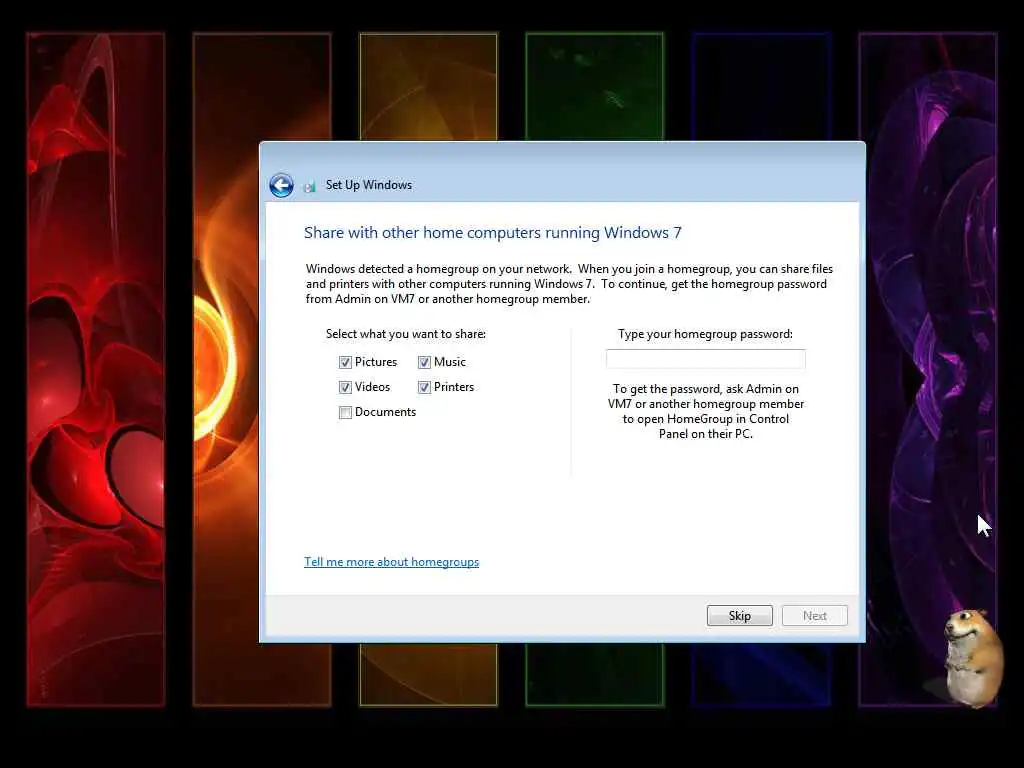Open Tell me more about homegroups link
The width and height of the screenshot is (1024, 768).
(x=391, y=562)
